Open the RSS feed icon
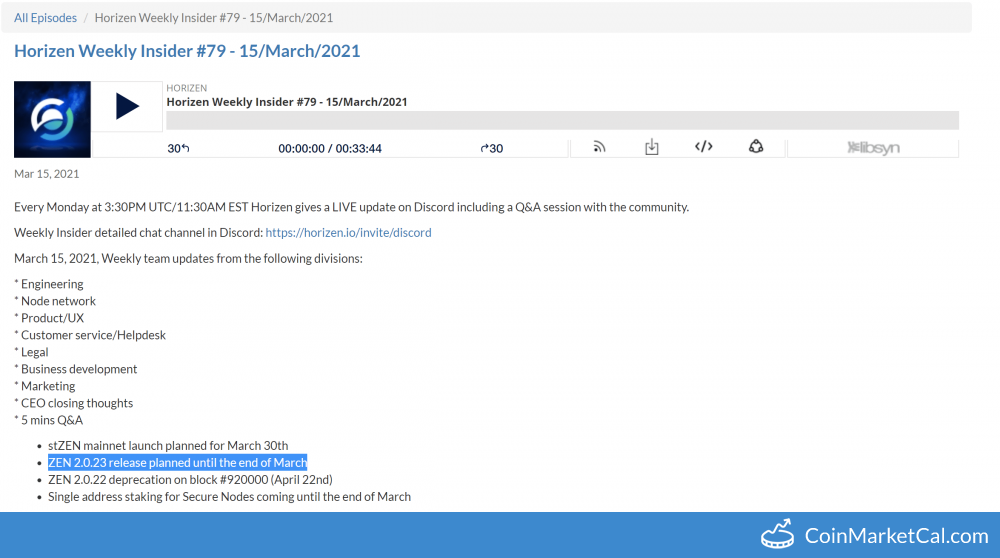The height and width of the screenshot is (558, 1000). click(599, 147)
